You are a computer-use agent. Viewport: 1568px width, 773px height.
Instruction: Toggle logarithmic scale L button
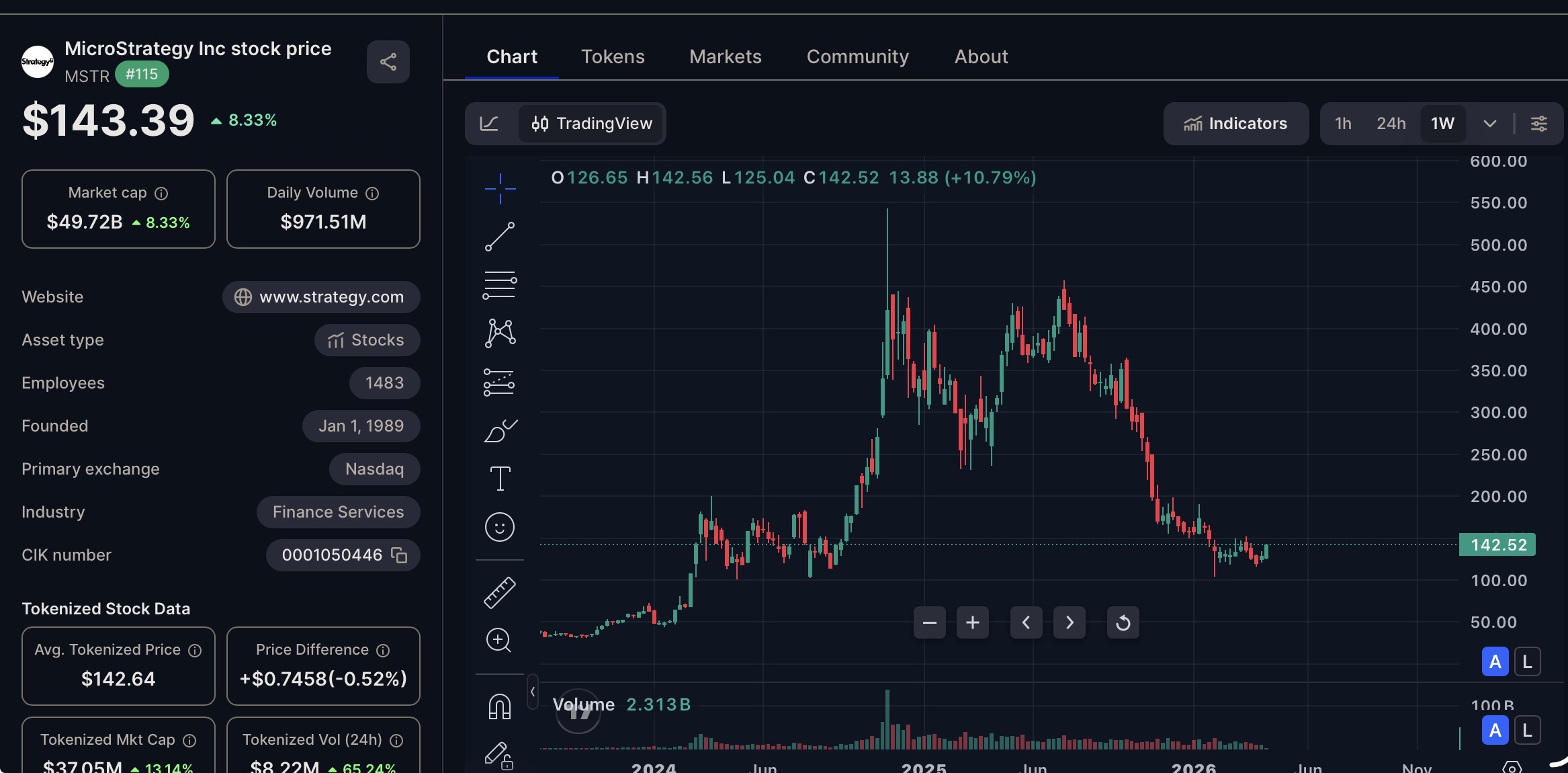coord(1527,662)
